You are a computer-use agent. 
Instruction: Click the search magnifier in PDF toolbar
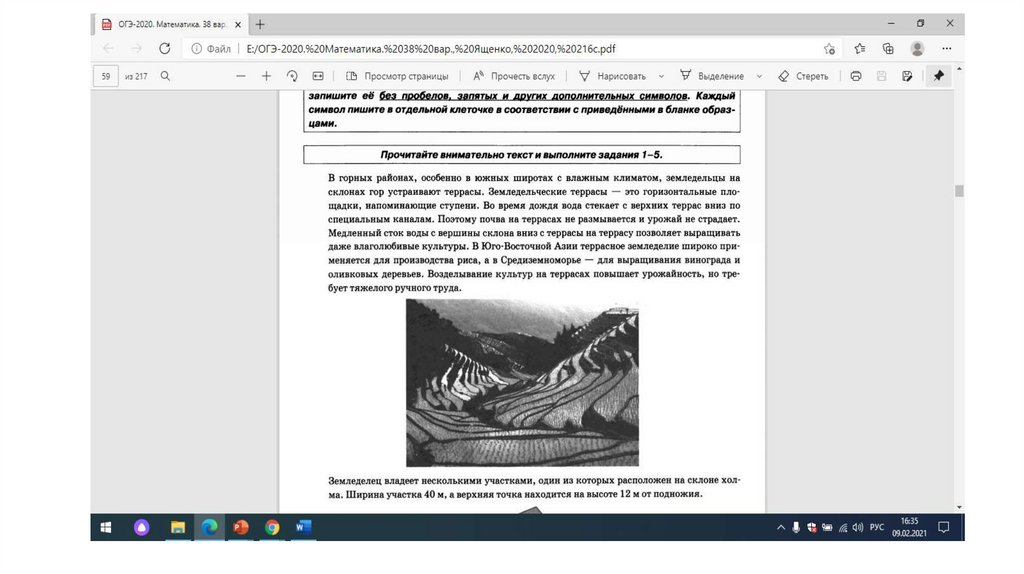[165, 76]
